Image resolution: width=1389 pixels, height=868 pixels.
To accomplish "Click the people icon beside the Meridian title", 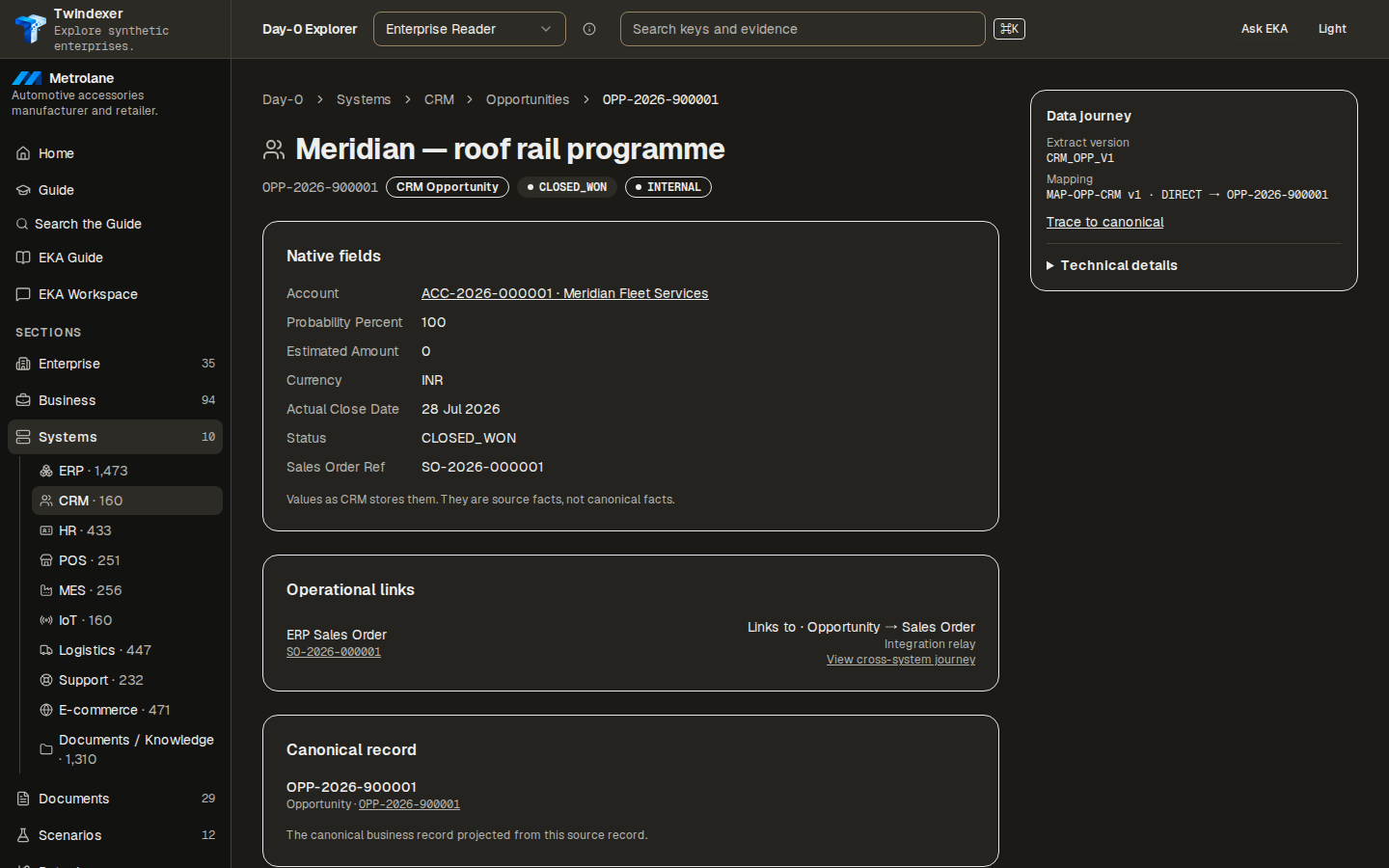I will click(274, 149).
